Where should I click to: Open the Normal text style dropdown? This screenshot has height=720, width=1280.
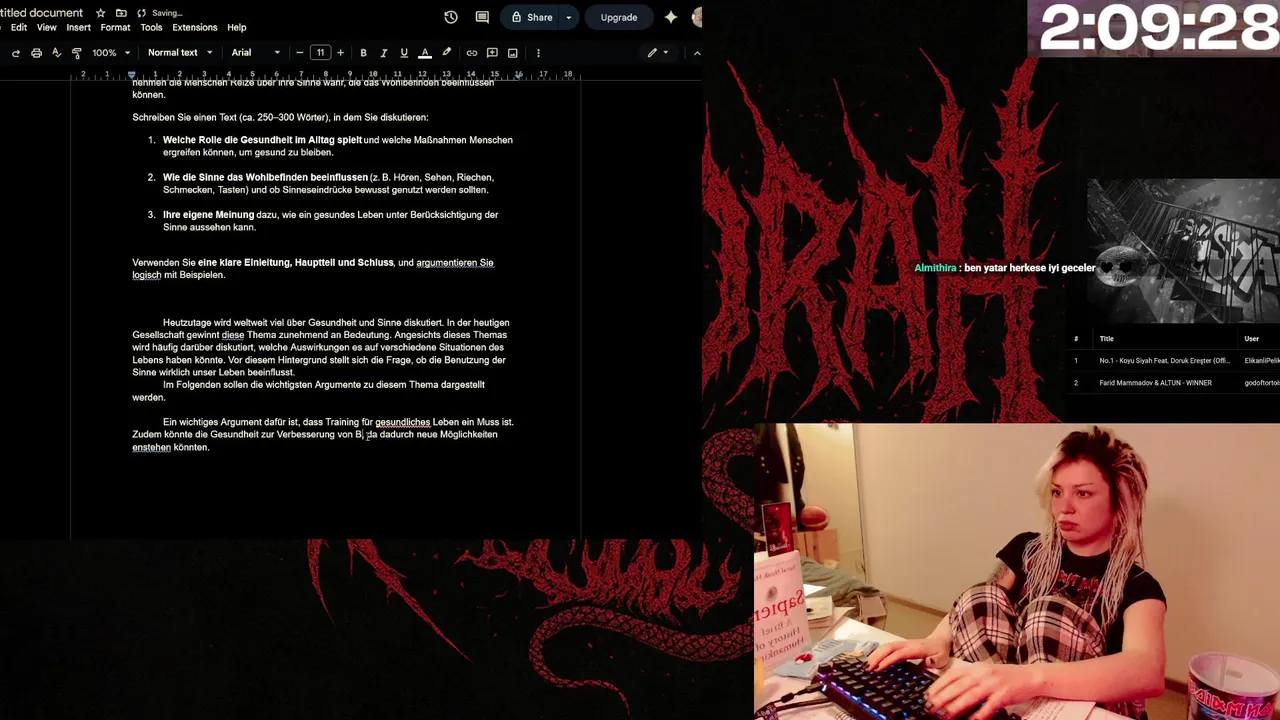point(180,53)
